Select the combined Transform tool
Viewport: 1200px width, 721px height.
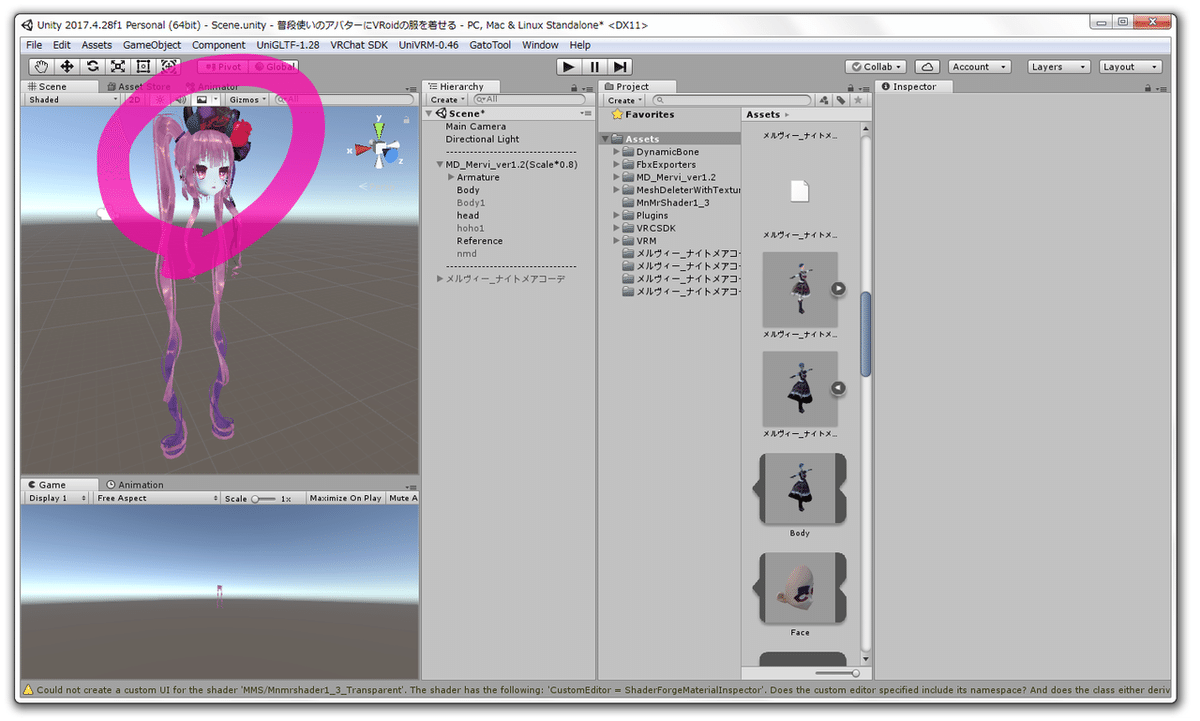168,66
